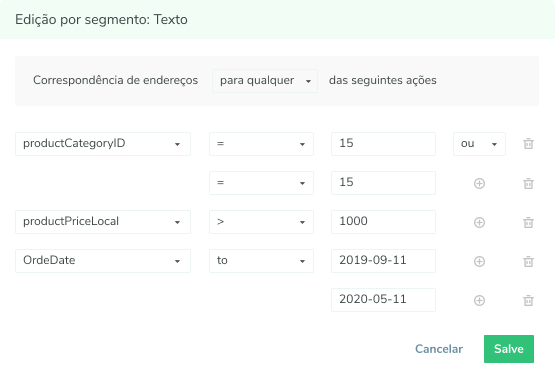Change the '>' comparison operator dropdown
The image size is (555, 382).
tap(261, 222)
